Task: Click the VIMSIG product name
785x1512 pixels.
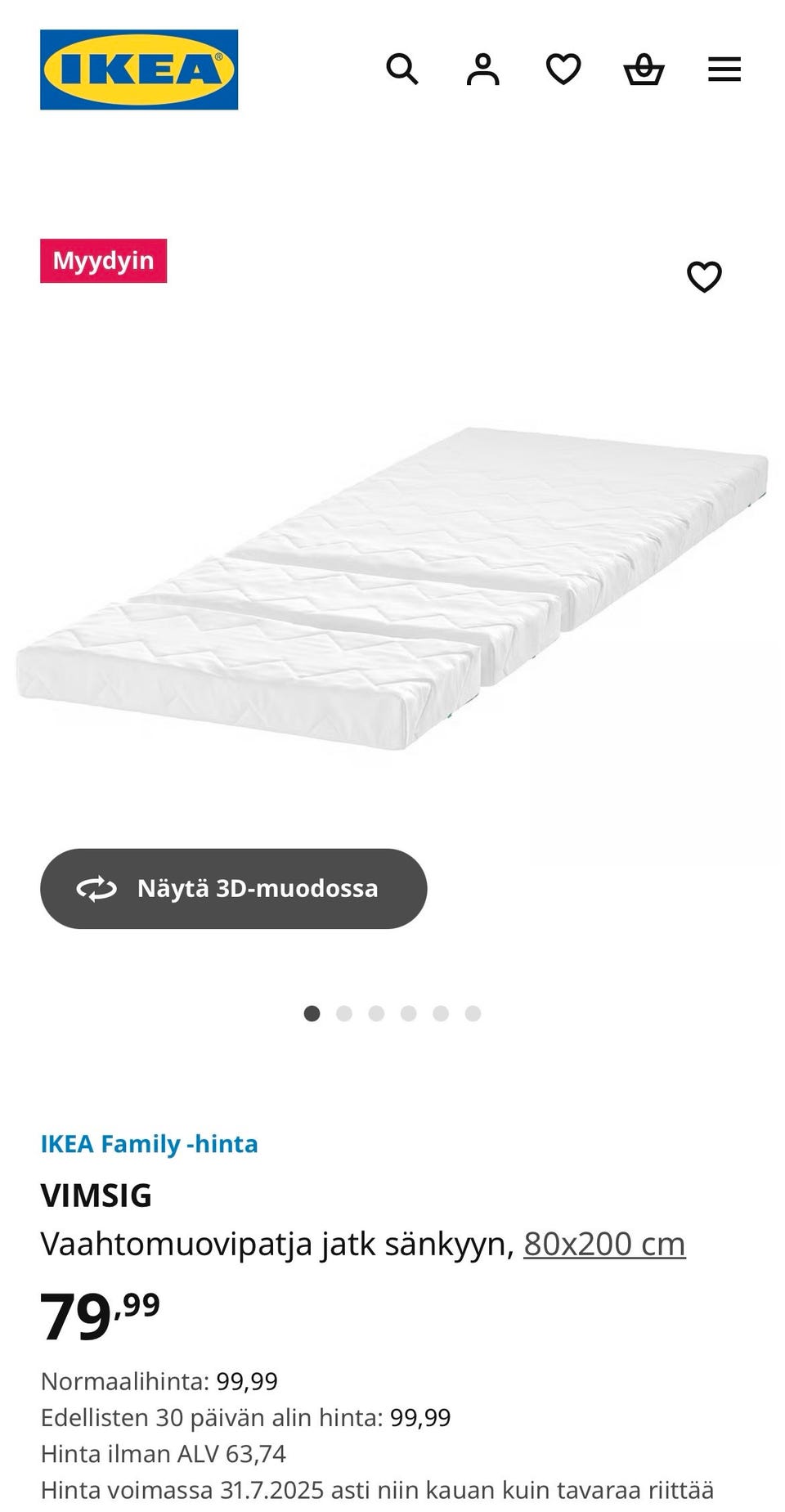Action: click(96, 1196)
